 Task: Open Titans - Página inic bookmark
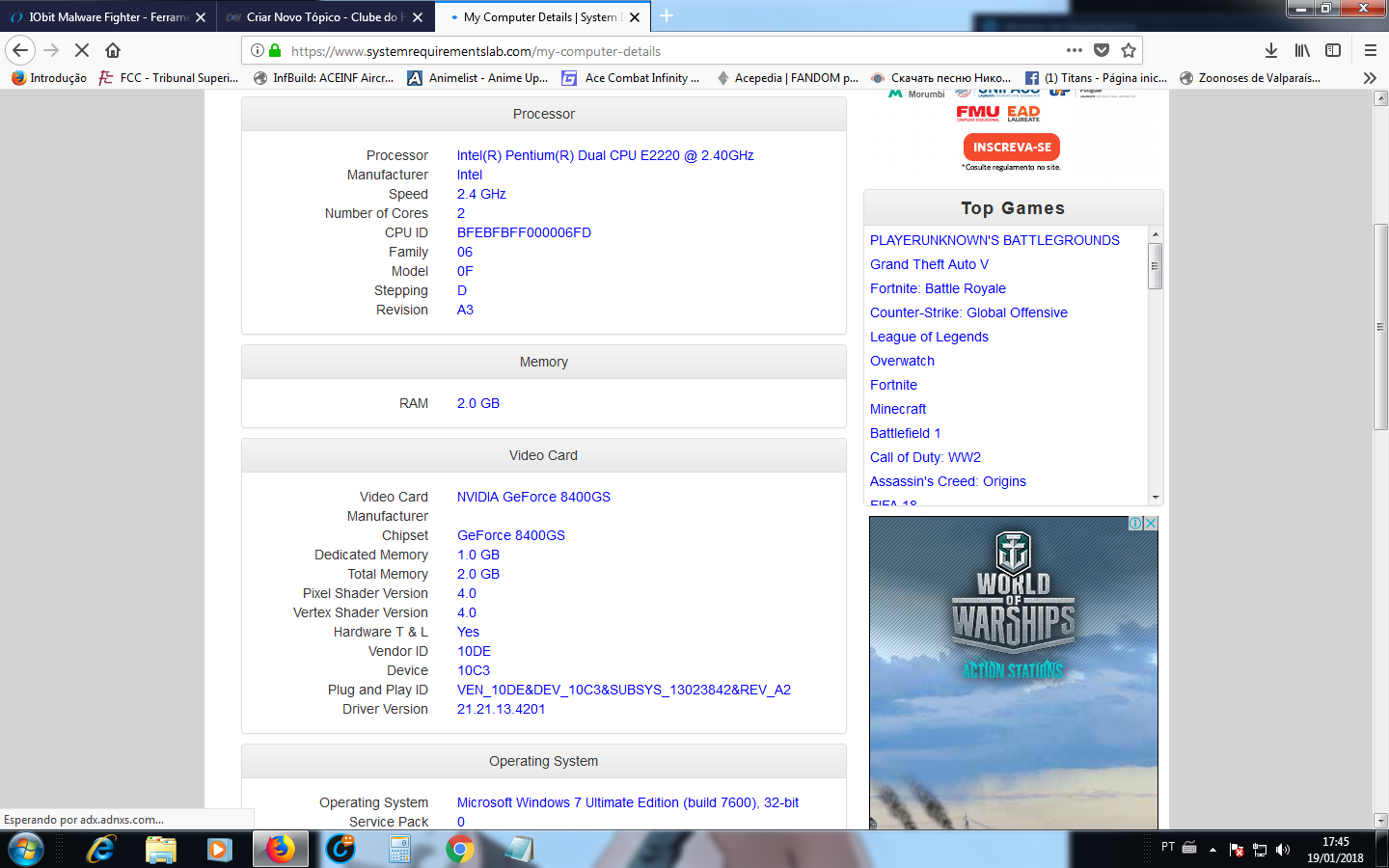[1096, 78]
